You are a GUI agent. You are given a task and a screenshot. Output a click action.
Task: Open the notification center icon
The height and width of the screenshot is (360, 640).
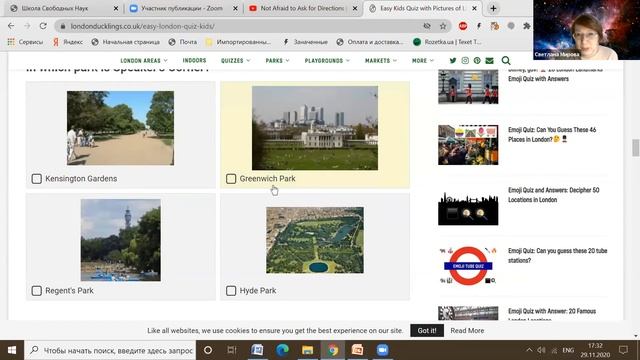click(623, 350)
